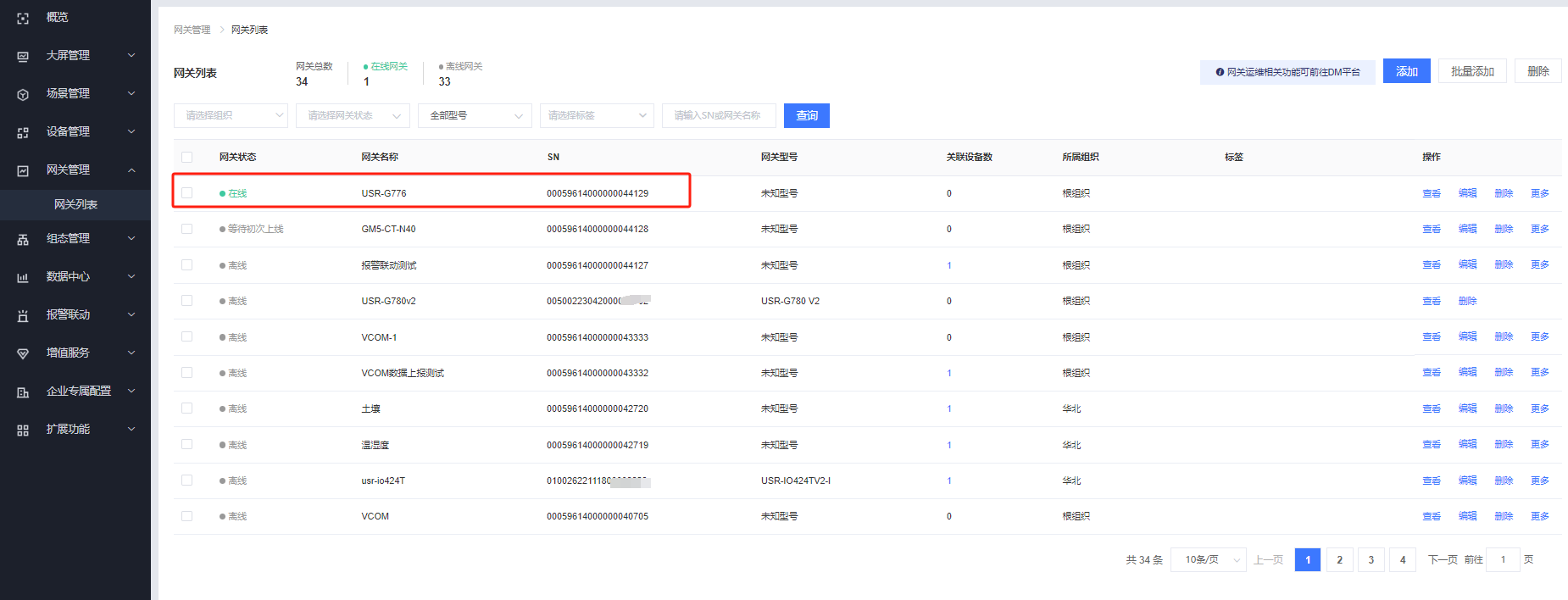Open 网关列表 in the sidebar menu
This screenshot has height=600, width=1568.
pos(75,204)
